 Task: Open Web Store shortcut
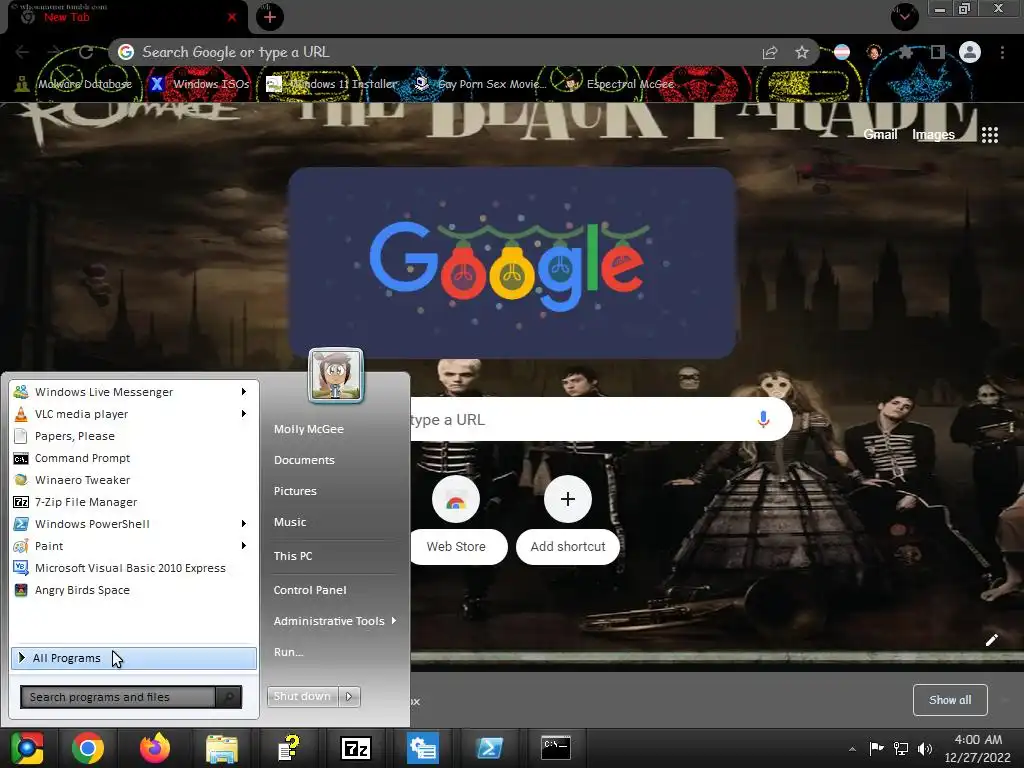[x=456, y=520]
